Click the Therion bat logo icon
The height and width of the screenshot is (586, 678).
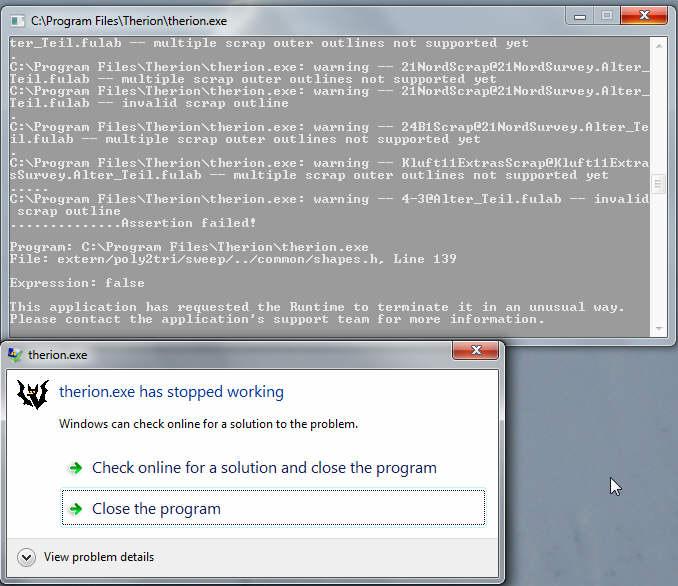[33, 394]
